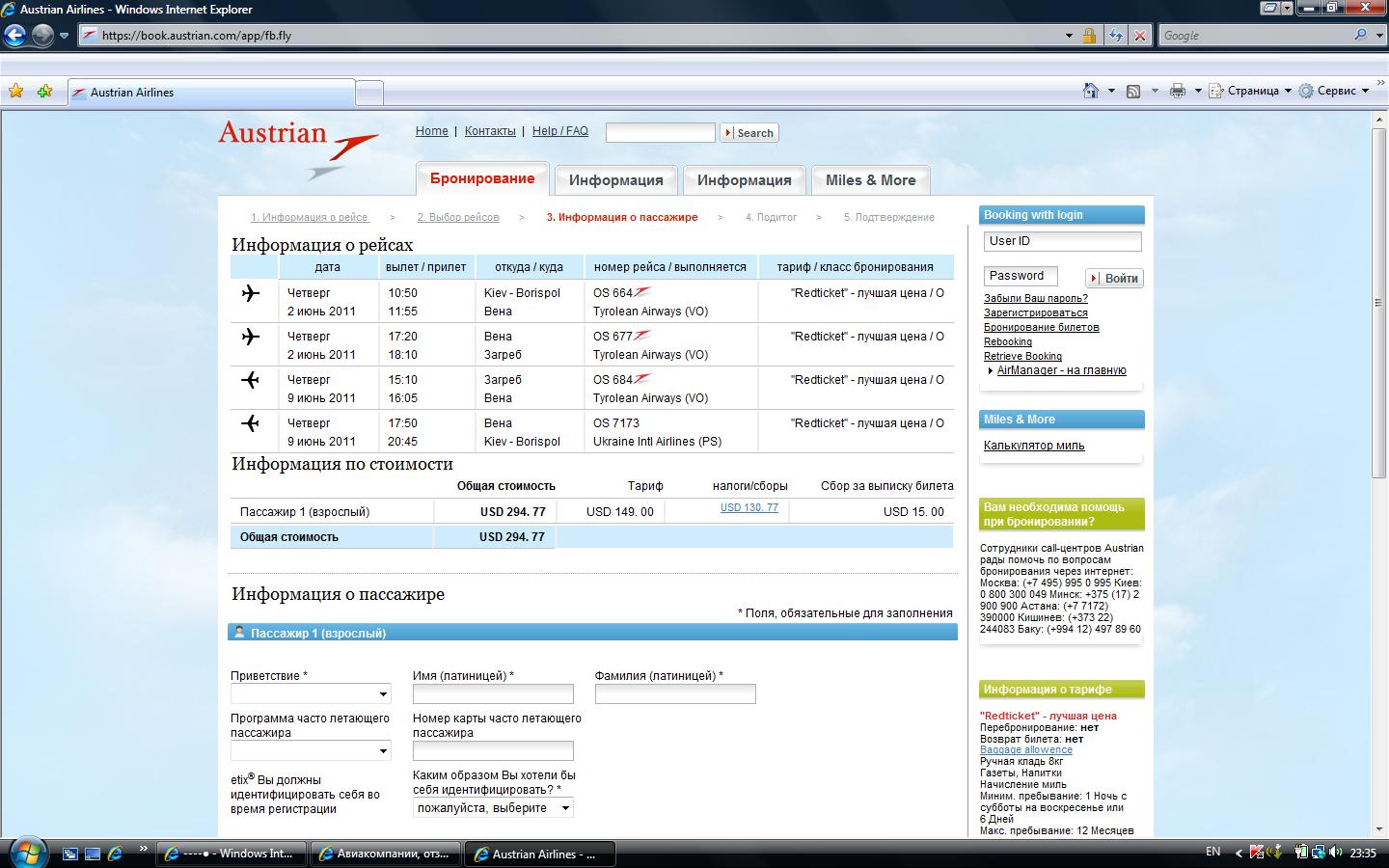Click the Favorites star icon
This screenshot has height=868, width=1389.
click(16, 92)
